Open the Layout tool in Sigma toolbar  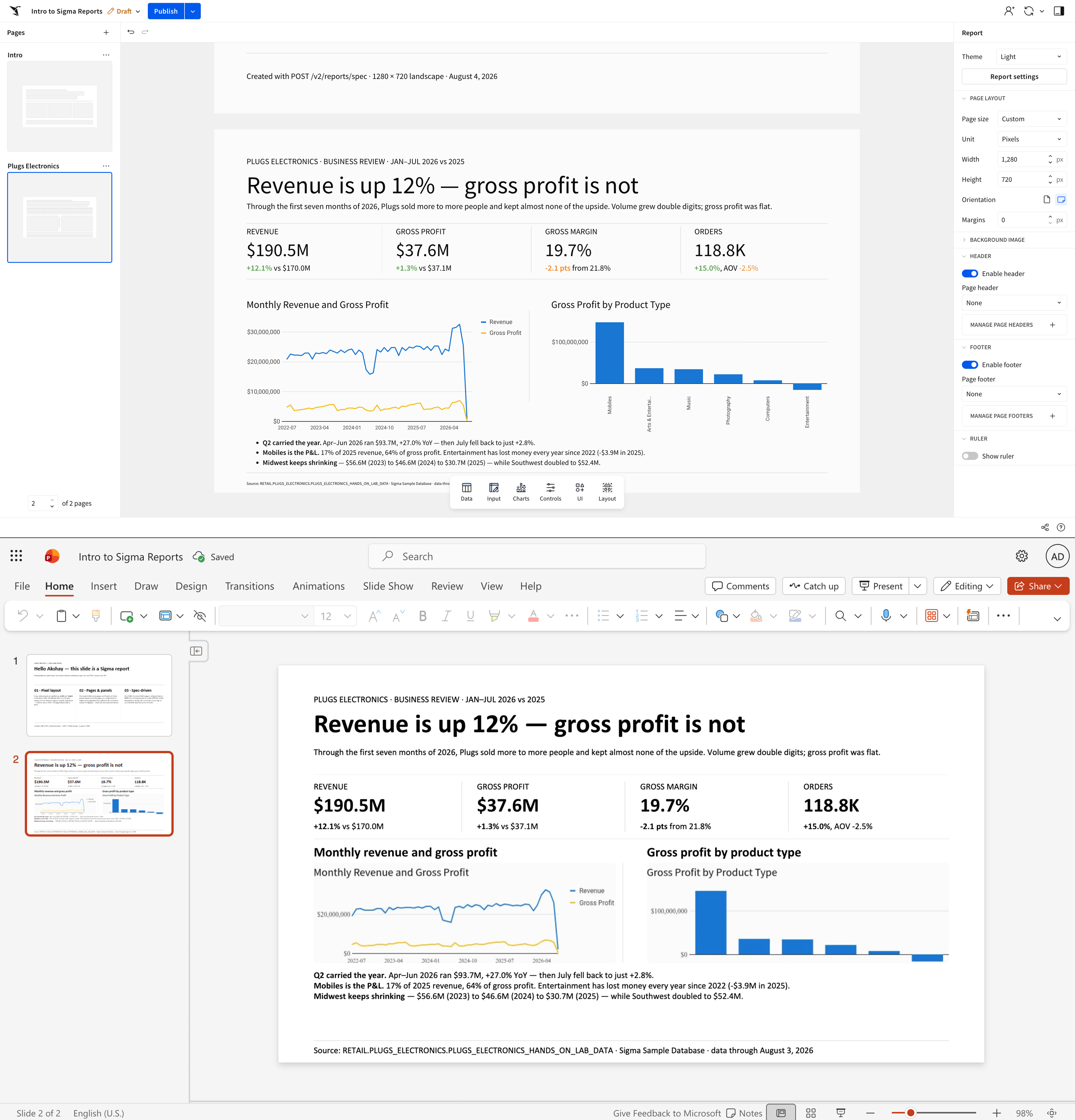click(607, 492)
